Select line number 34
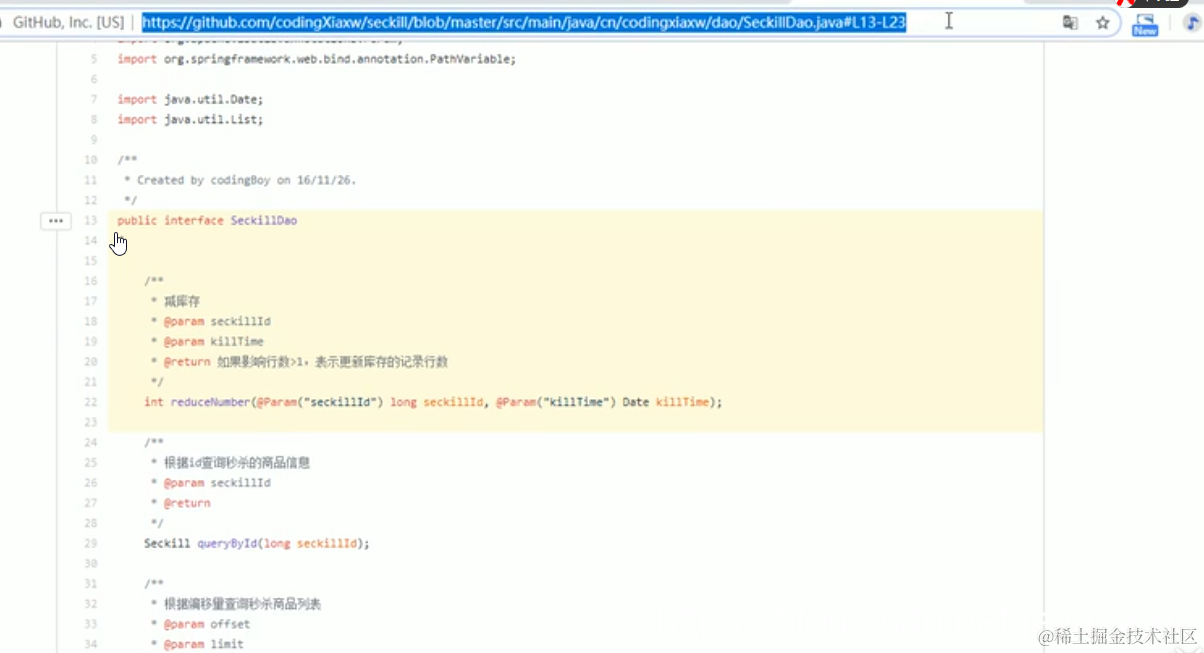The image size is (1204, 653). (91, 644)
